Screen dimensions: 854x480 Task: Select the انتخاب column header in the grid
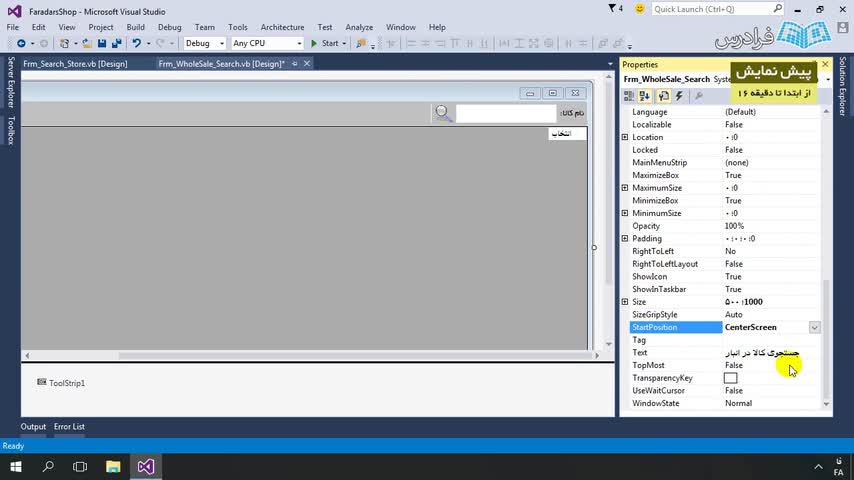[568, 133]
